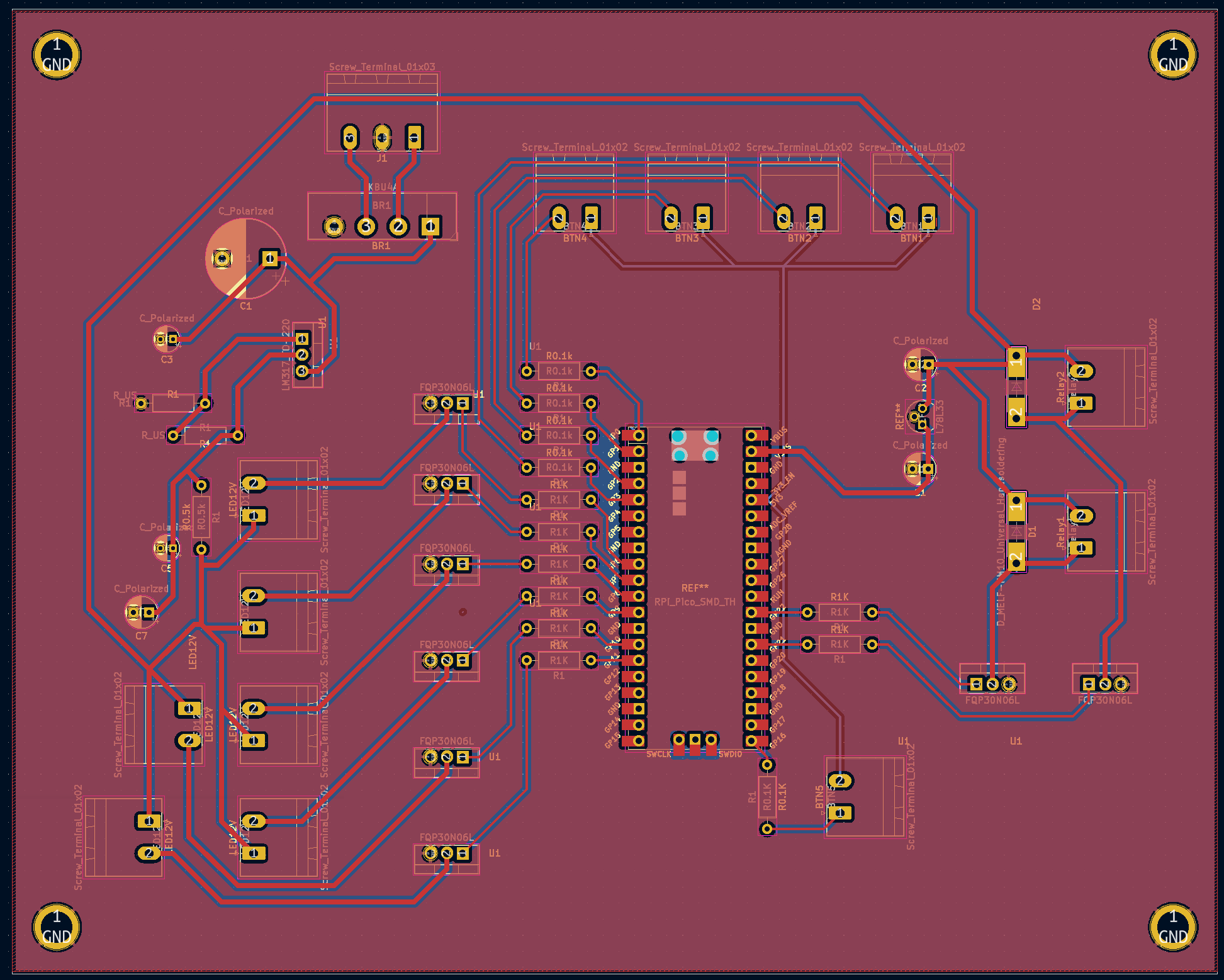The width and height of the screenshot is (1224, 980).
Task: Click the Relay1 vertical label
Action: tap(1060, 533)
